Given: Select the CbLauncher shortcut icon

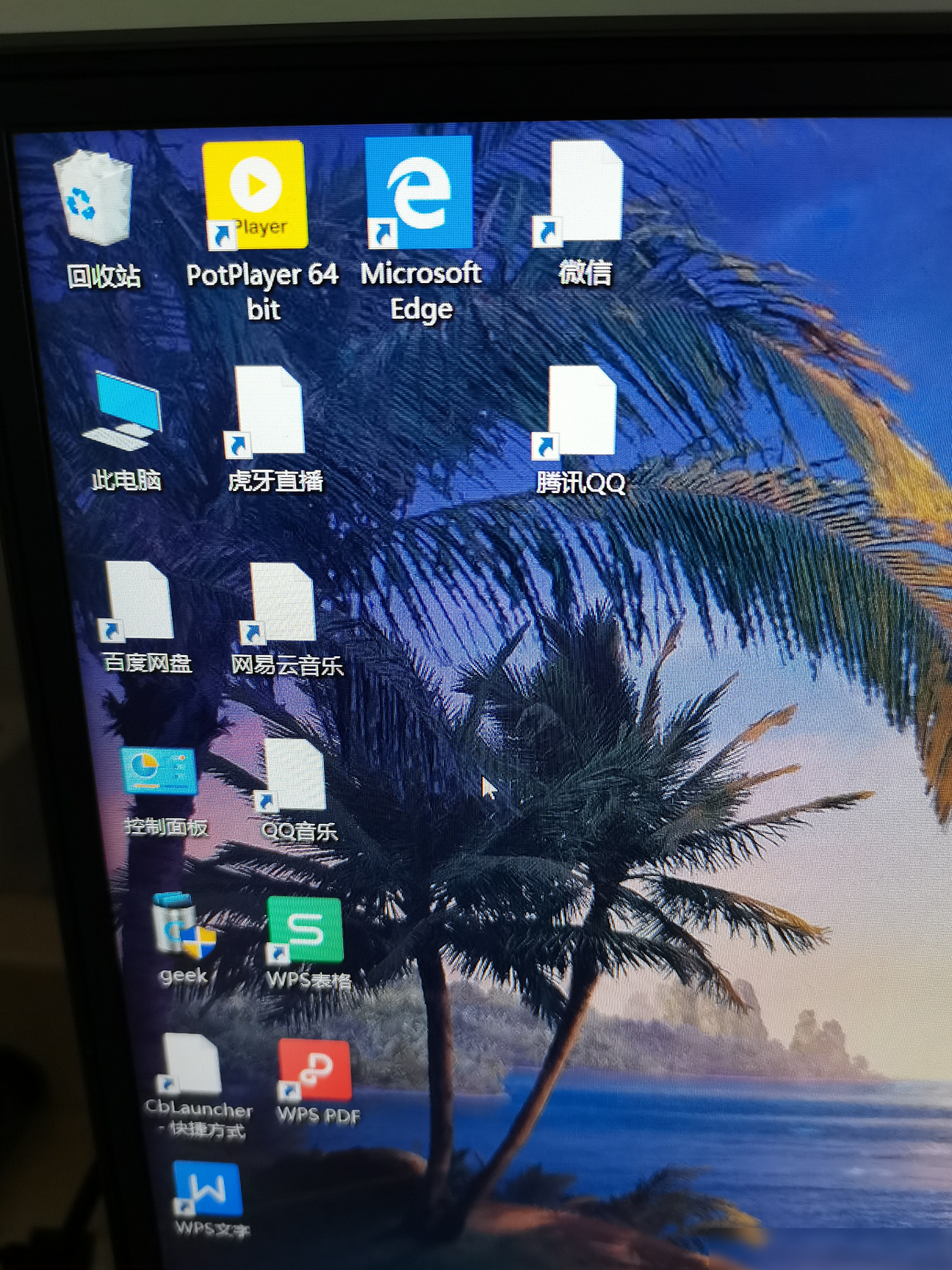Looking at the screenshot, I should pyautogui.click(x=190, y=1063).
